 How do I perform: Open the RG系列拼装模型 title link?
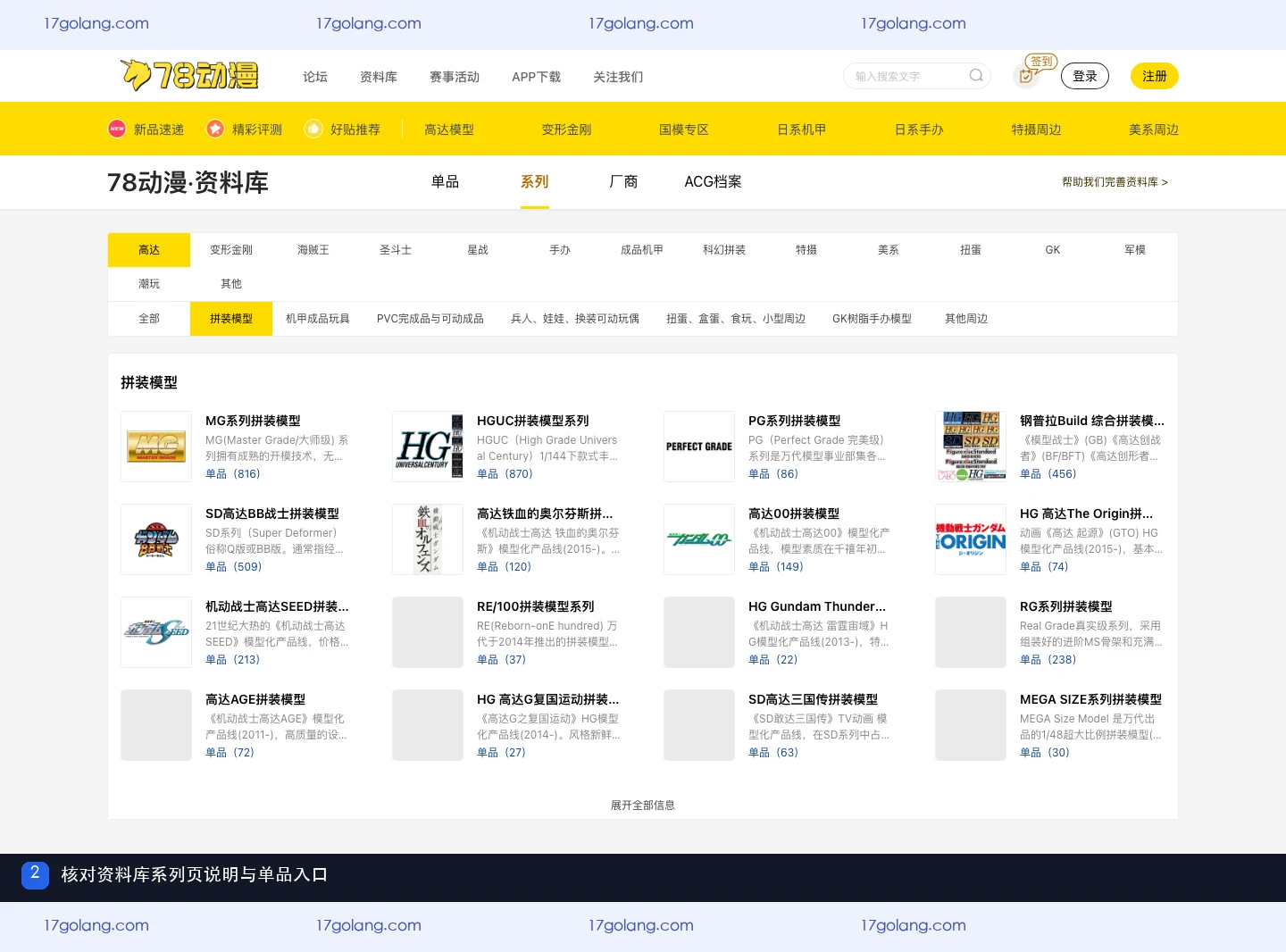click(x=1066, y=606)
